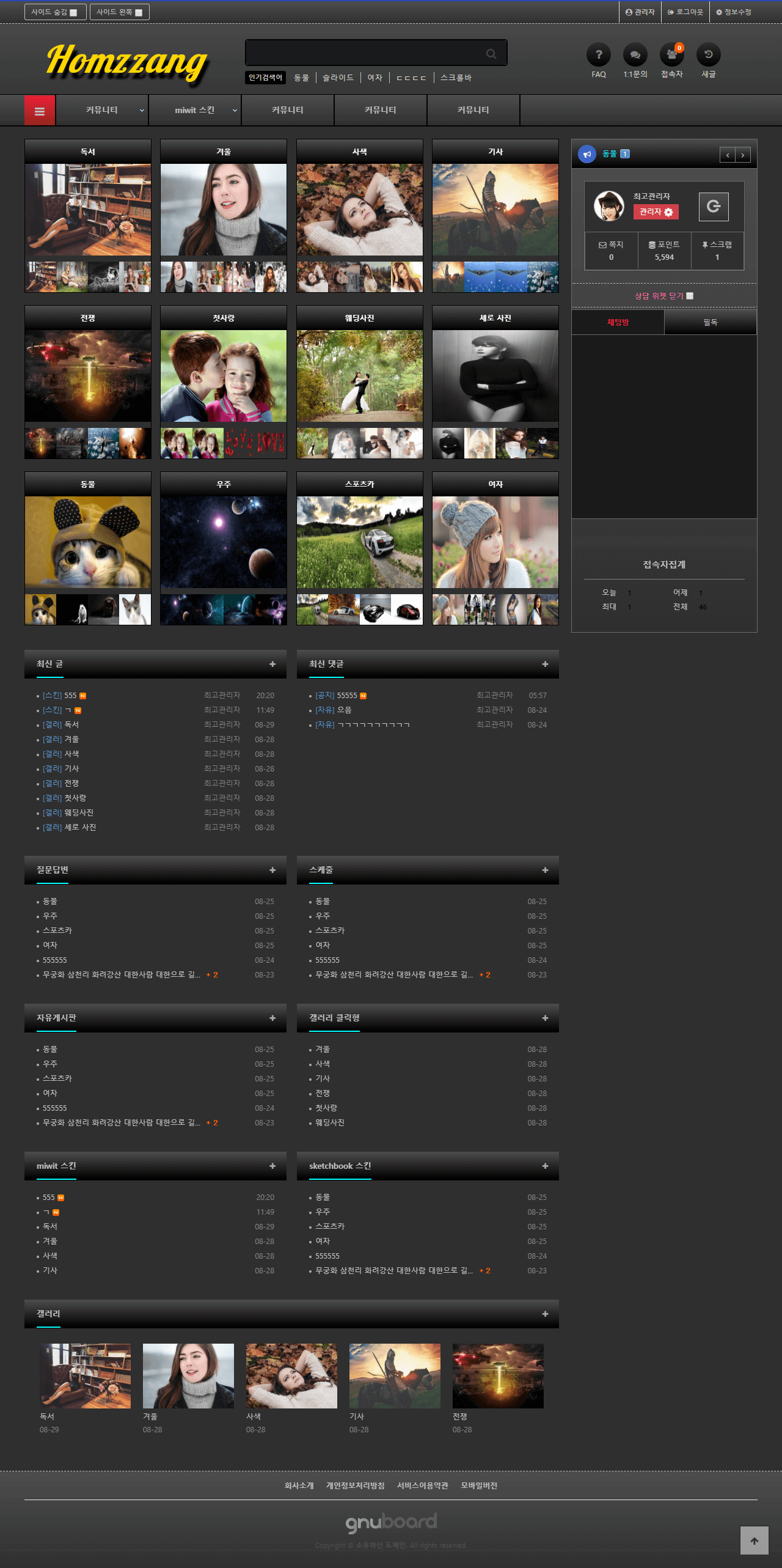Image resolution: width=782 pixels, height=1568 pixels.
Task: Click the scroll-to-top arrow button
Action: pos(754,1540)
